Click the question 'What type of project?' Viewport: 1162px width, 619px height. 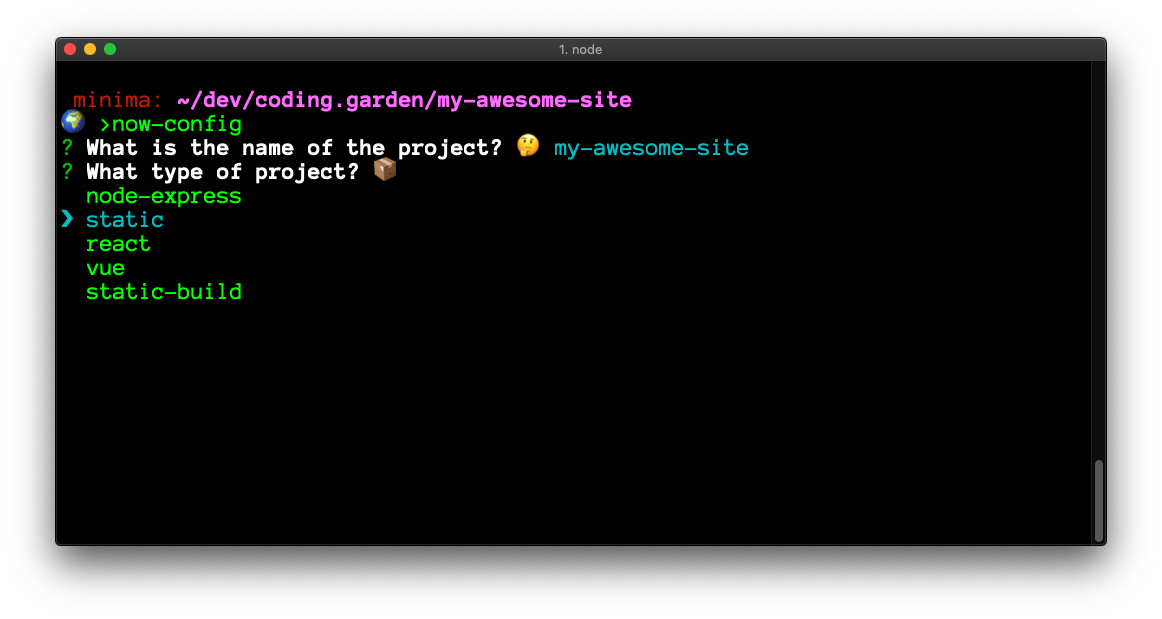coord(222,172)
